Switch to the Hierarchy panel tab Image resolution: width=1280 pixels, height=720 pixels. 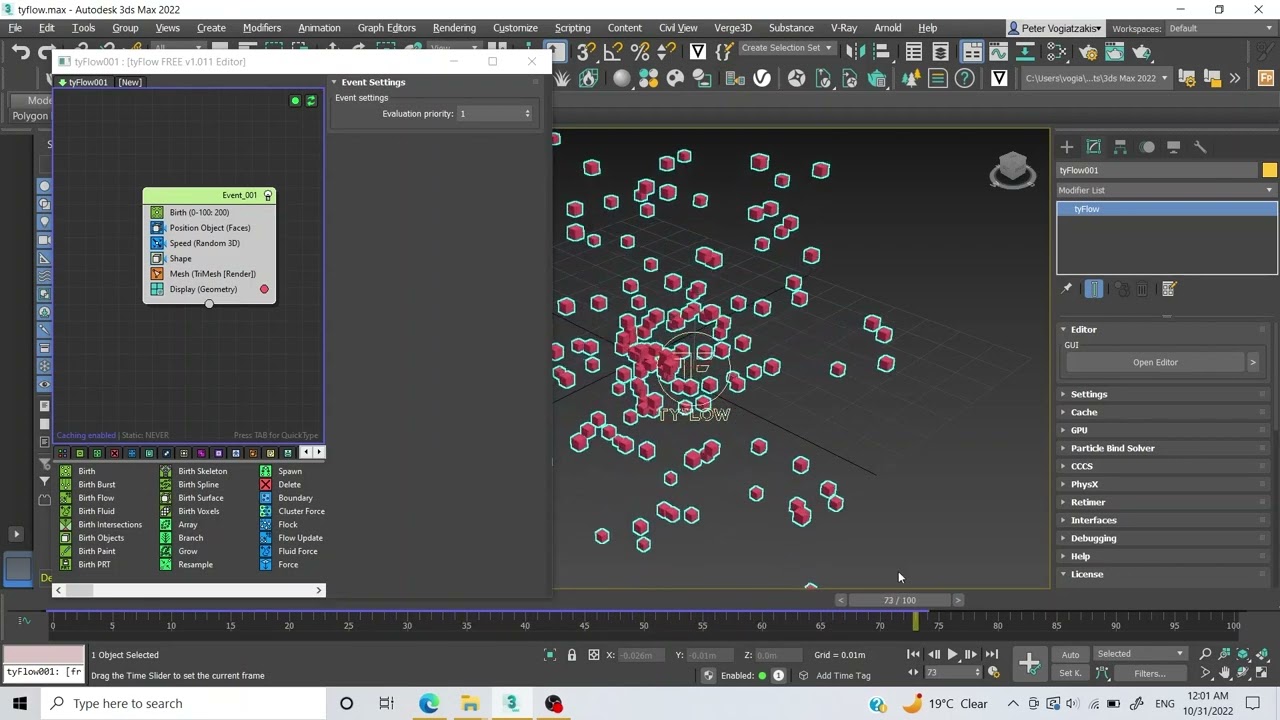1121,147
